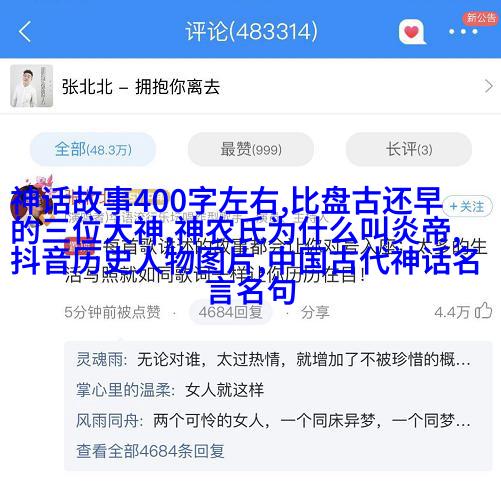The image size is (501, 485).
Task: Go back using the left arrow
Action: 25,32
